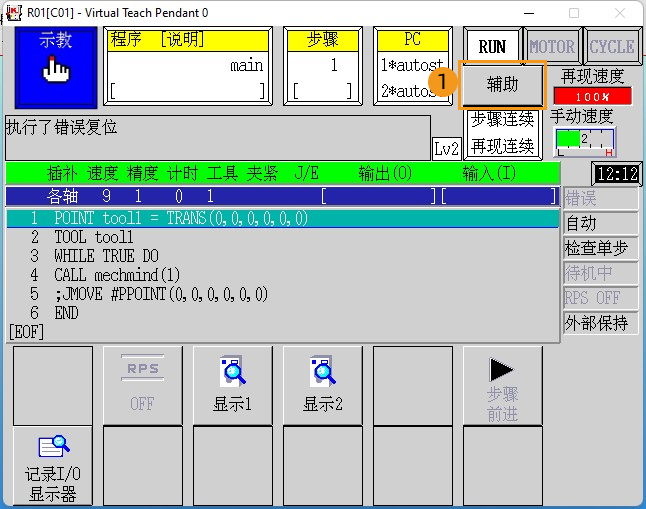The height and width of the screenshot is (509, 646).
Task: Select 夹紧 in green instruction bar
Action: [x=262, y=173]
